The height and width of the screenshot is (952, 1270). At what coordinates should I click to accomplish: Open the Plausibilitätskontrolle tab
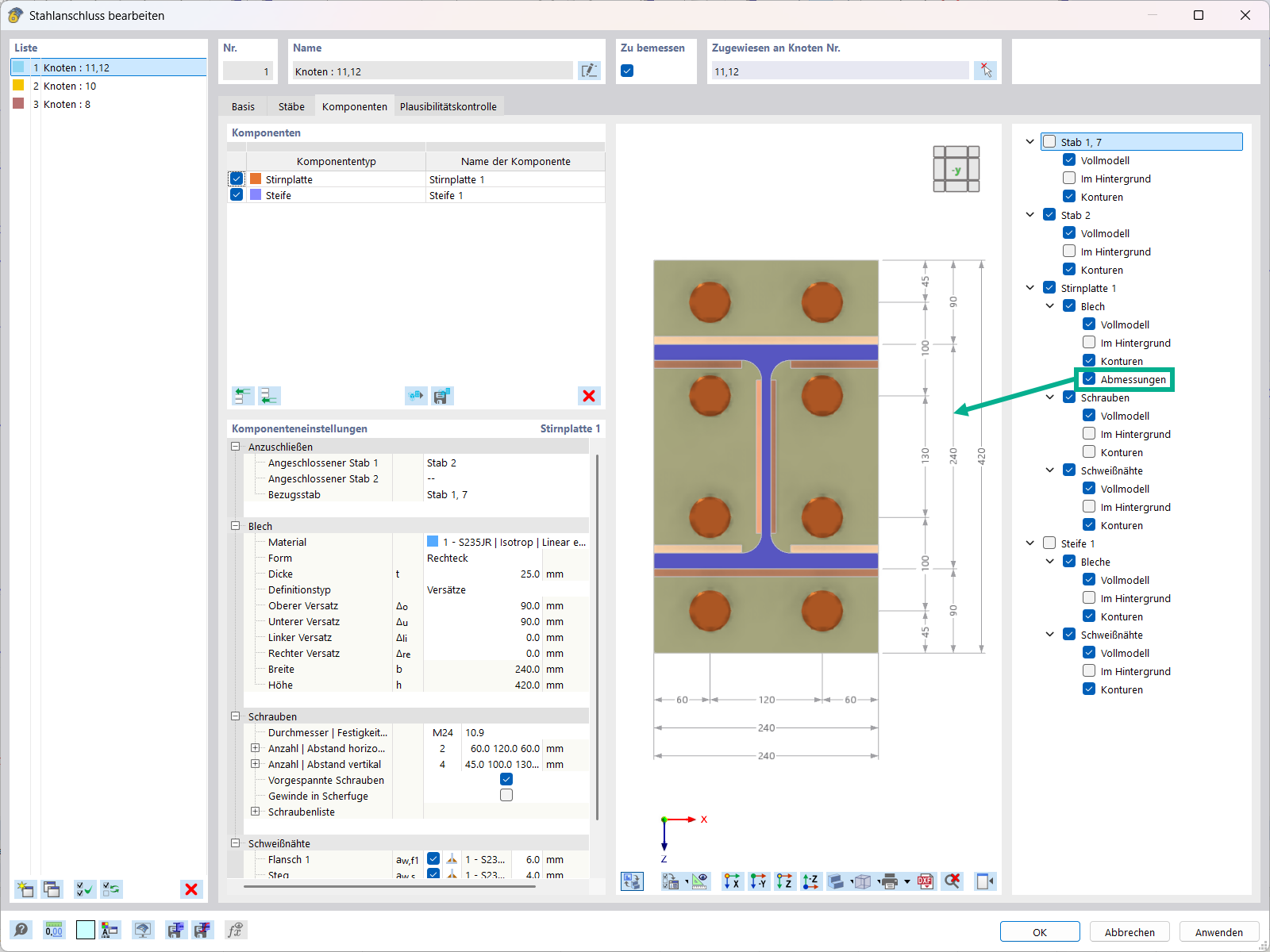pos(448,106)
